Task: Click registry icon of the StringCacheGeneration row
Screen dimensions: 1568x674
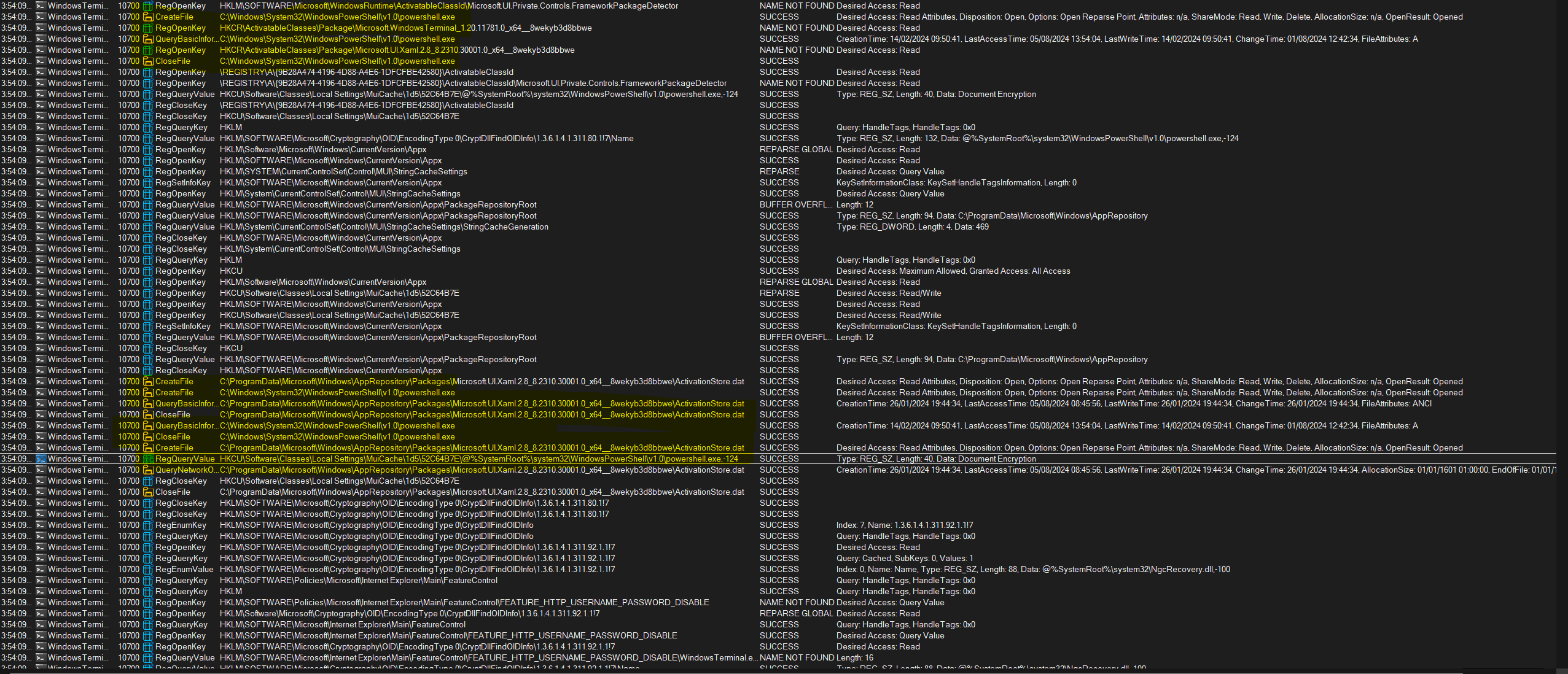Action: click(148, 227)
